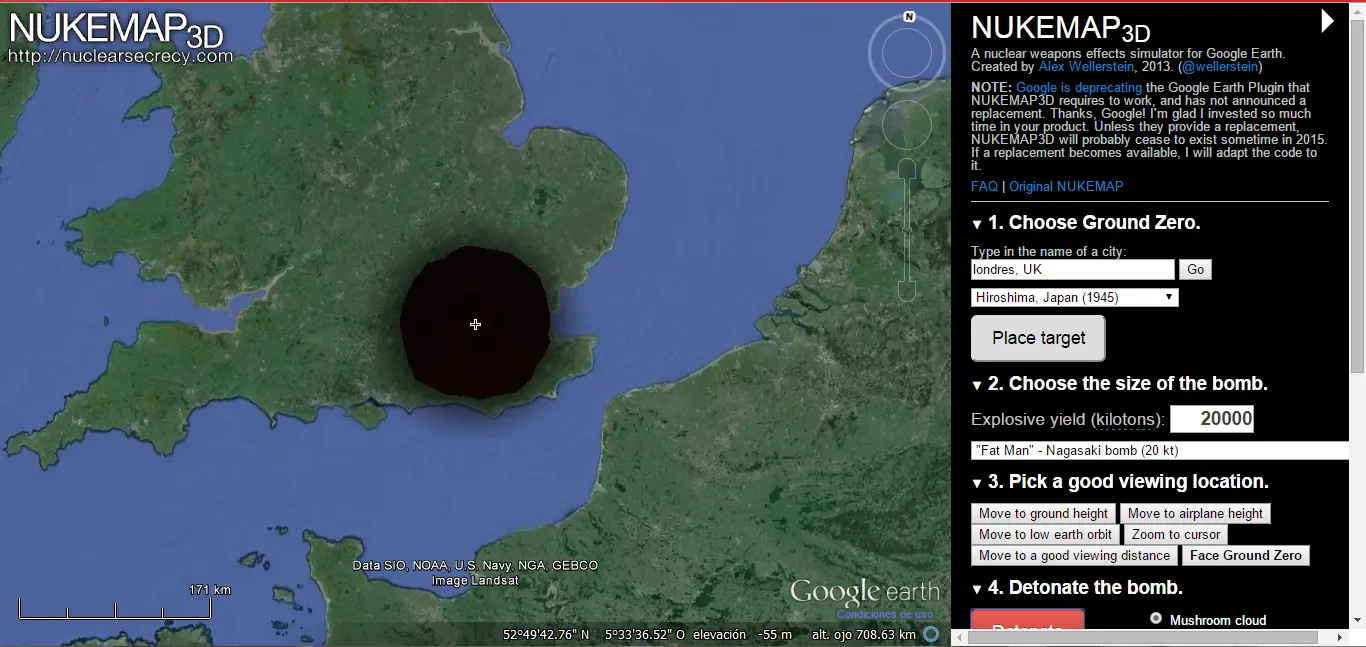
Task: Click the 'Data SIO, NOAA, U.S. Navy' attribution text
Action: coord(475,566)
